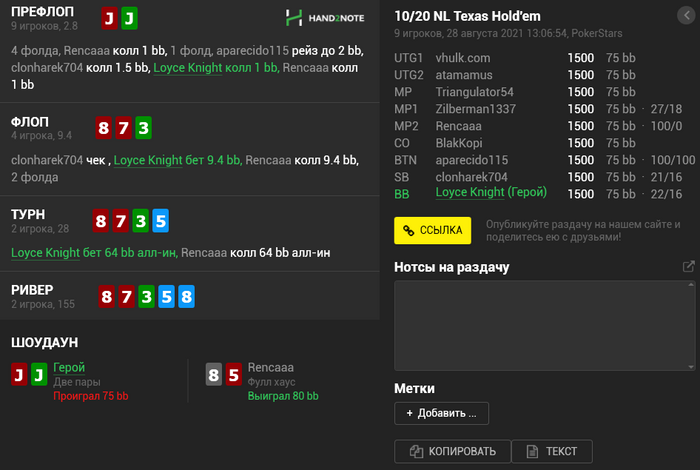Click the green 3 card on the flop
The image size is (700, 470).
click(143, 128)
